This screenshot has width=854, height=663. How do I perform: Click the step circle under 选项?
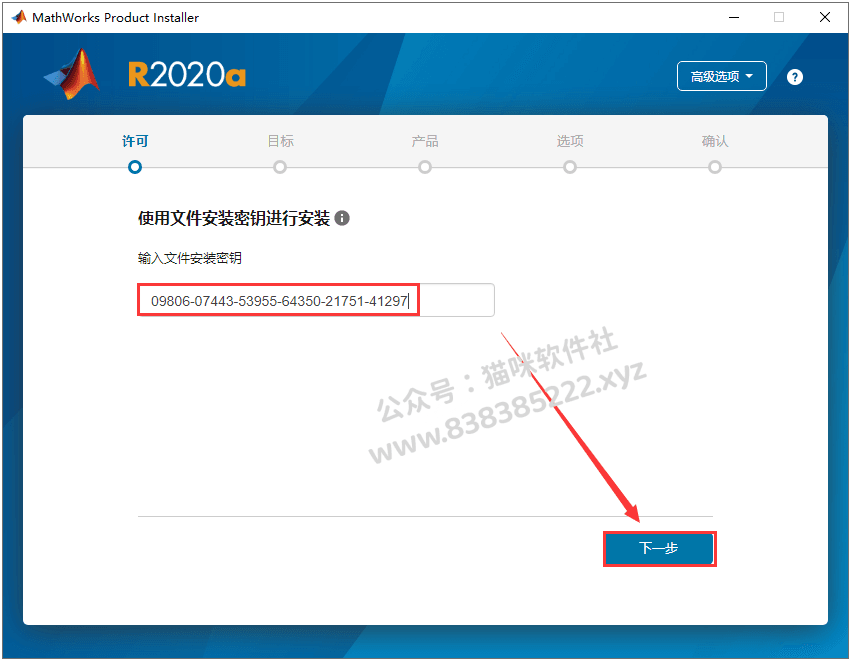tap(570, 167)
